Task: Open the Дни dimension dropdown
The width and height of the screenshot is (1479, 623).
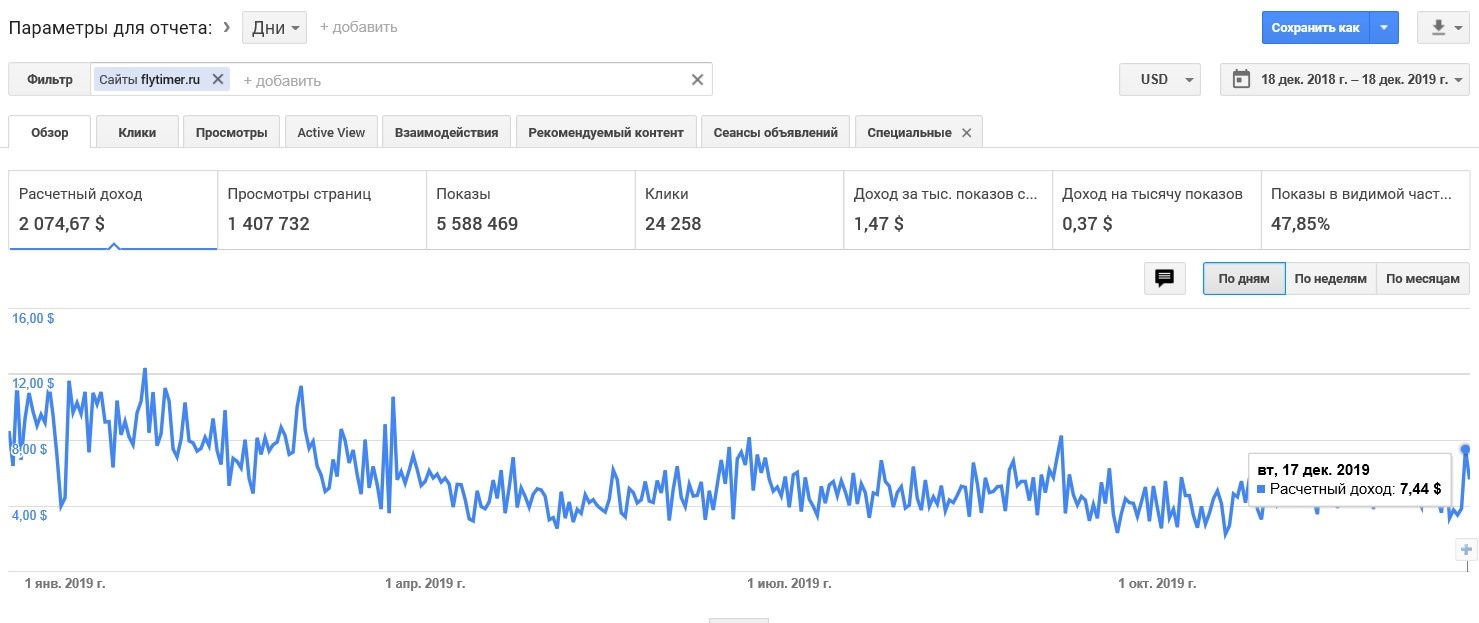Action: point(274,28)
